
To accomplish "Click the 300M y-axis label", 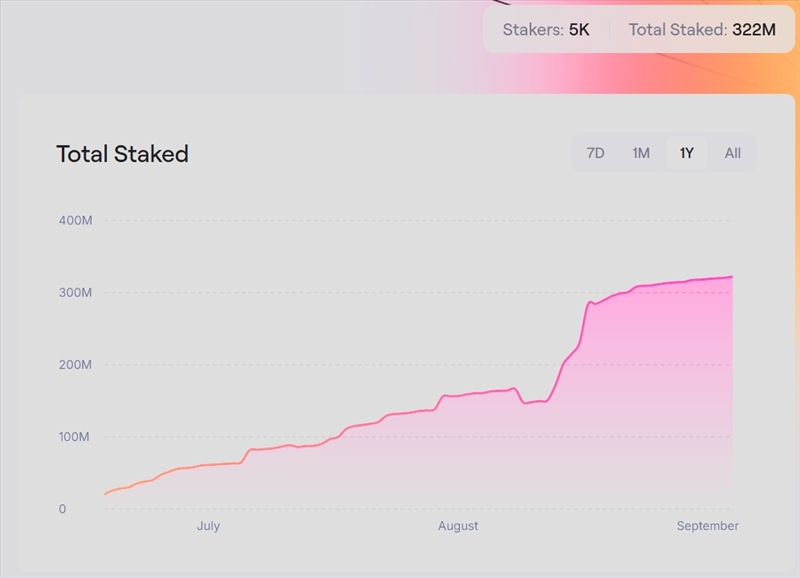I will 76,293.
